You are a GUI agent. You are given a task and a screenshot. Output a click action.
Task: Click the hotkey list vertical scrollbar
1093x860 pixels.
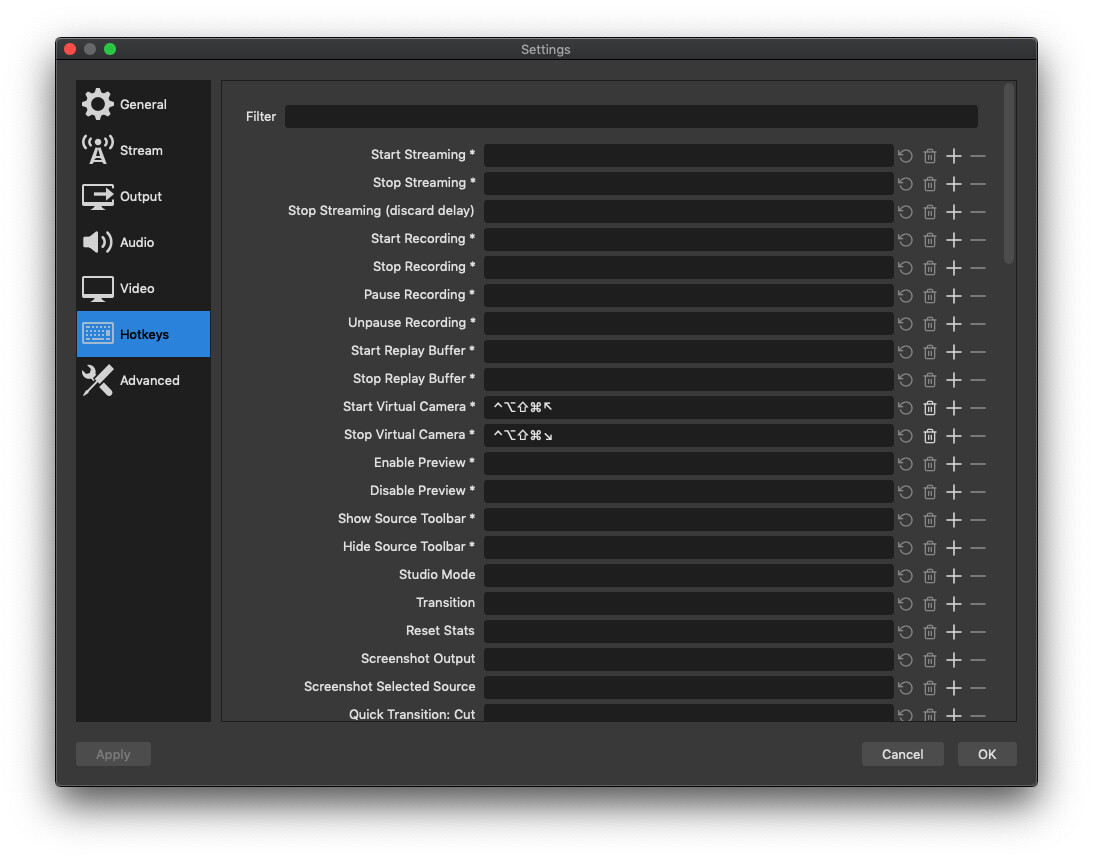[1009, 174]
